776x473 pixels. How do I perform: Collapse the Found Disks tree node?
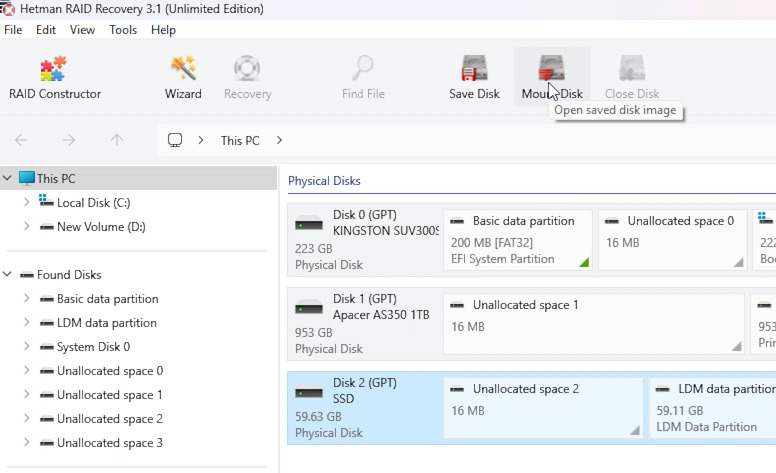coord(7,274)
